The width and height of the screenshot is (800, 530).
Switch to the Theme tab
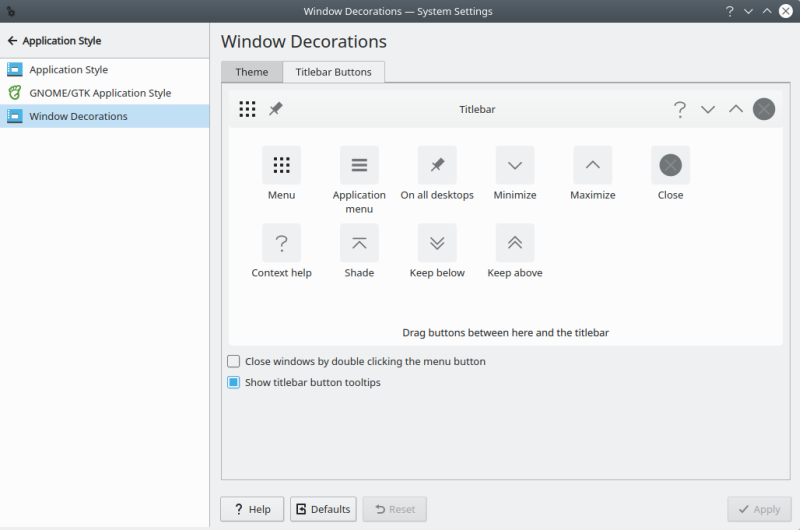[x=252, y=72]
